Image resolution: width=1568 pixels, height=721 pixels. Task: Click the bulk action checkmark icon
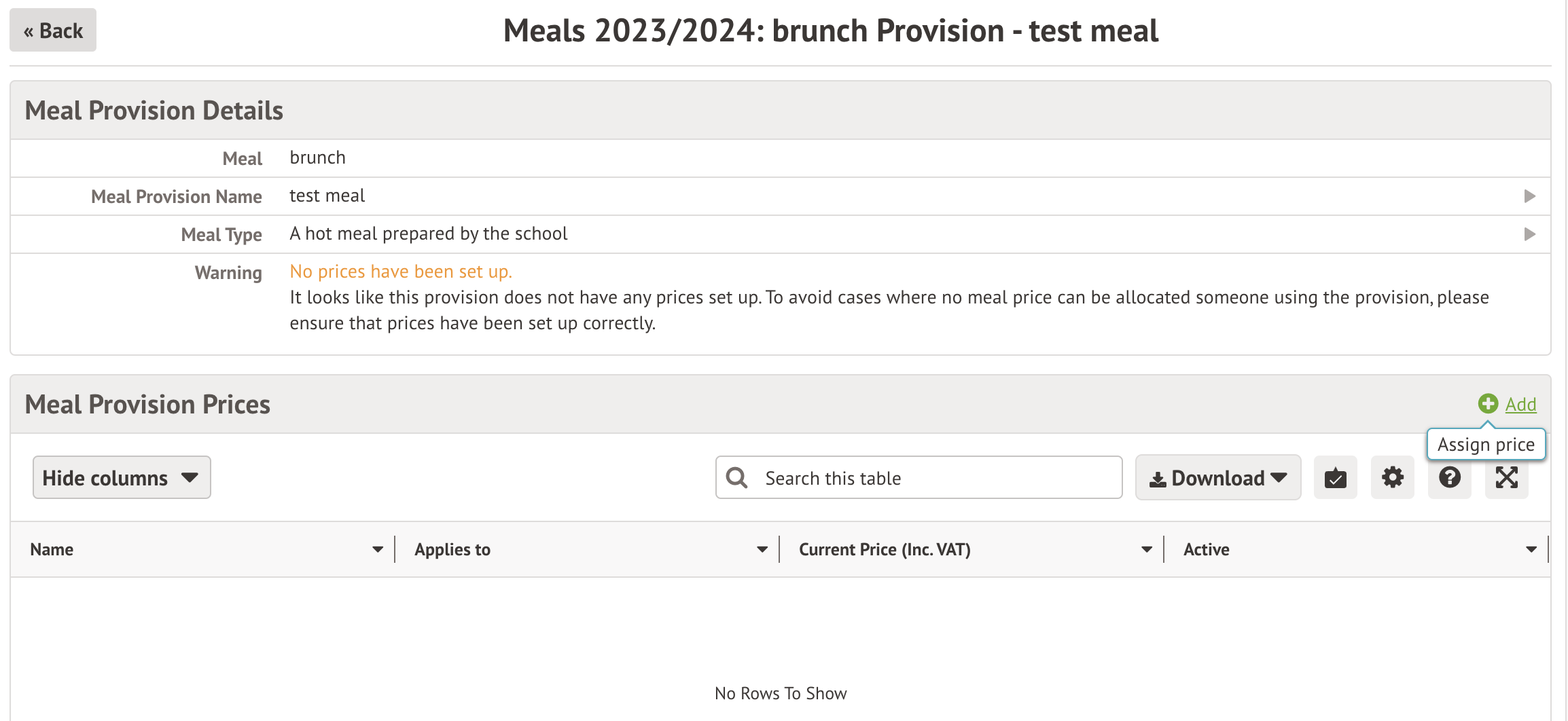1335,478
